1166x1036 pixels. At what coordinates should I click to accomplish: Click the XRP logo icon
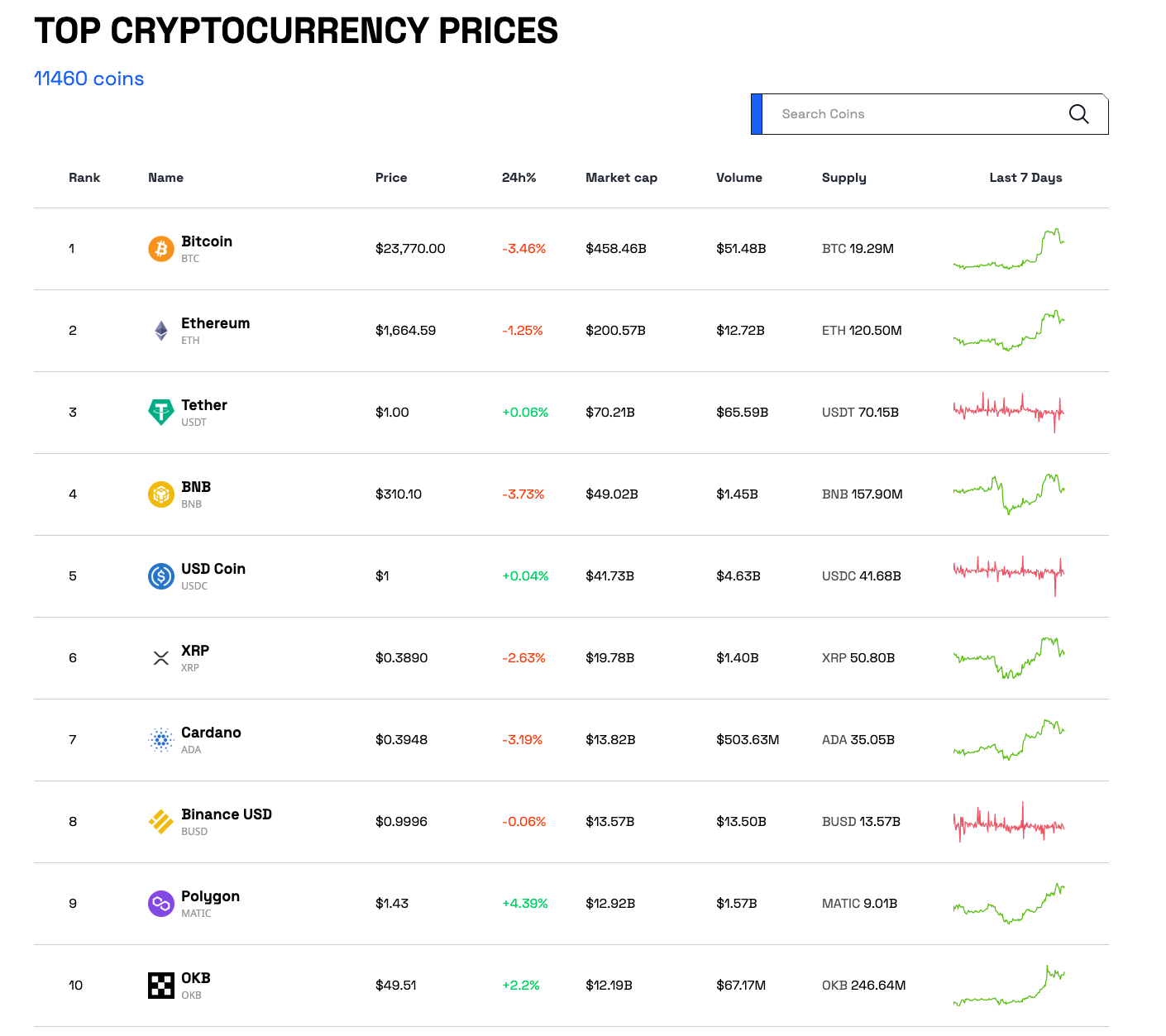[x=160, y=658]
